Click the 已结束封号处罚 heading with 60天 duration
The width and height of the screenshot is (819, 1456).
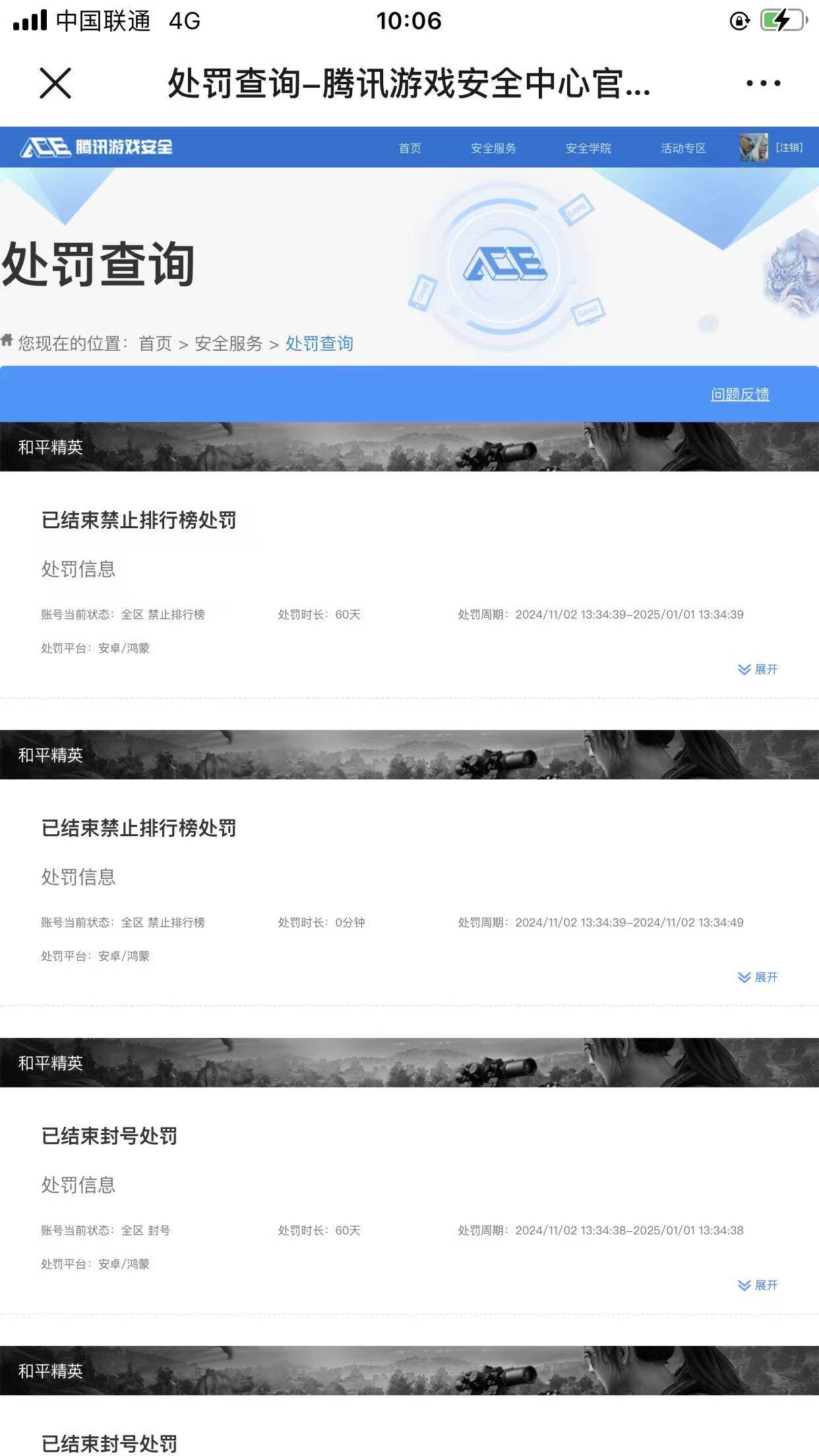tap(109, 1136)
